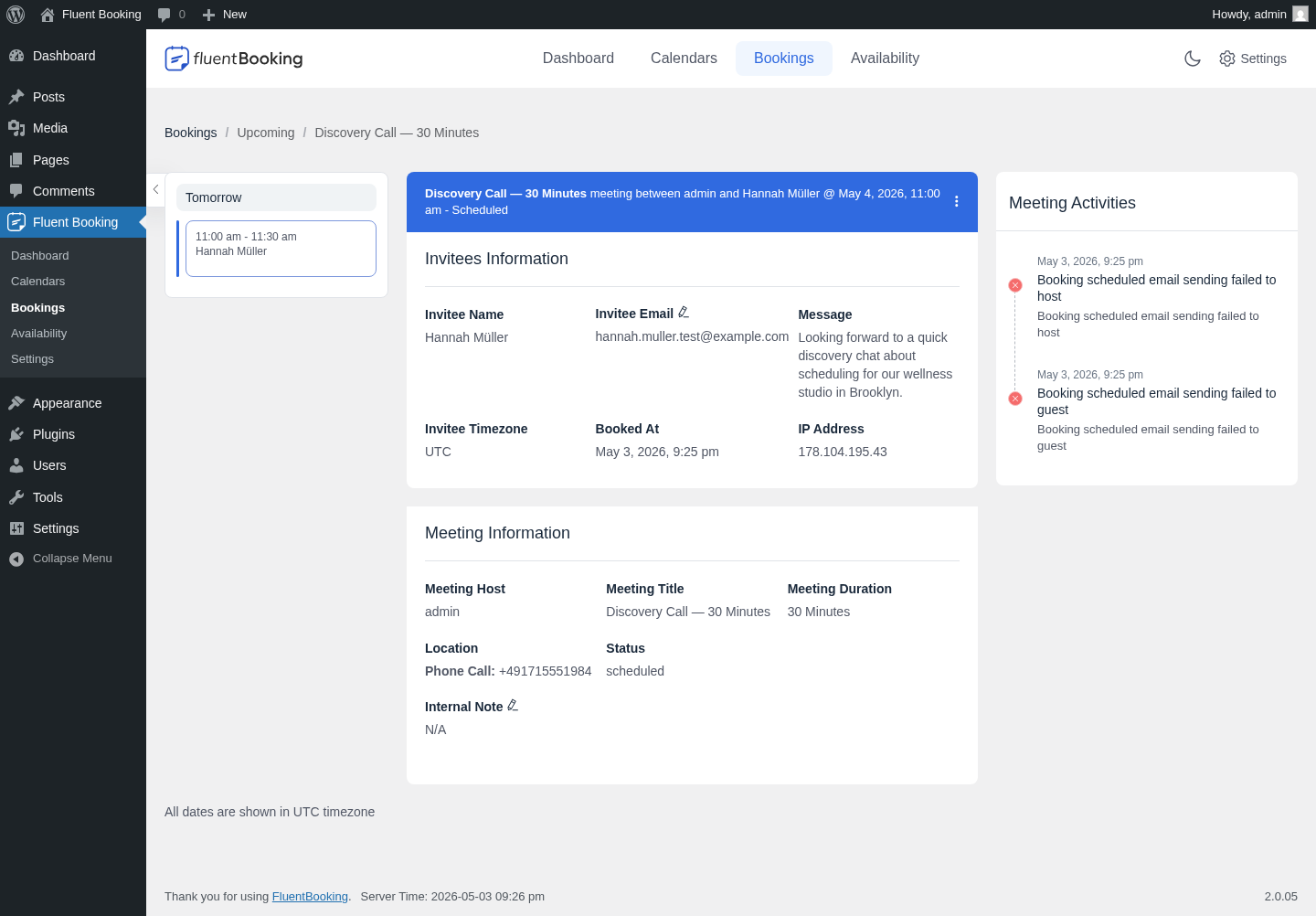Image resolution: width=1316 pixels, height=916 pixels.
Task: Click Howdy, admin account text
Action: coord(1249,15)
